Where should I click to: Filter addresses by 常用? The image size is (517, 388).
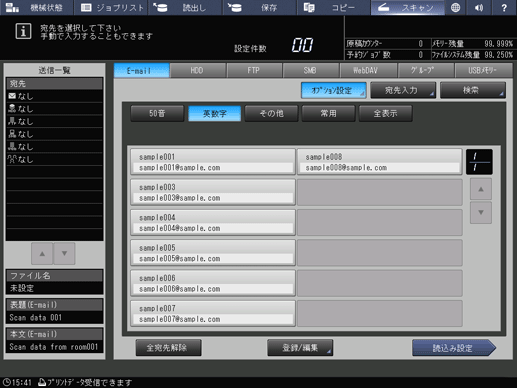pos(328,113)
